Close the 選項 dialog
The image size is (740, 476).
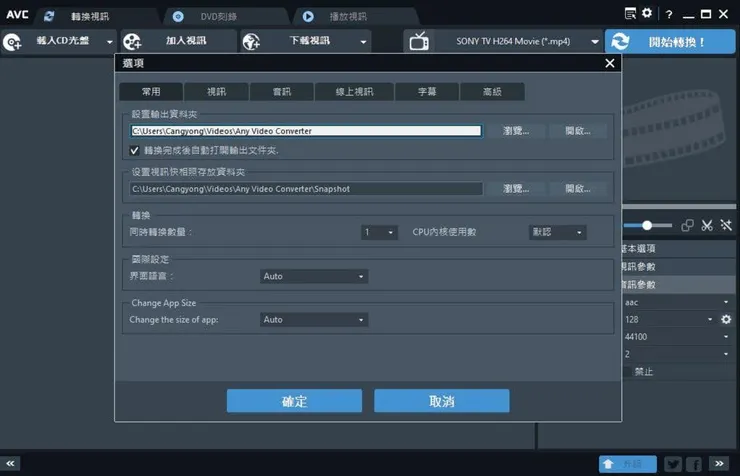point(610,63)
